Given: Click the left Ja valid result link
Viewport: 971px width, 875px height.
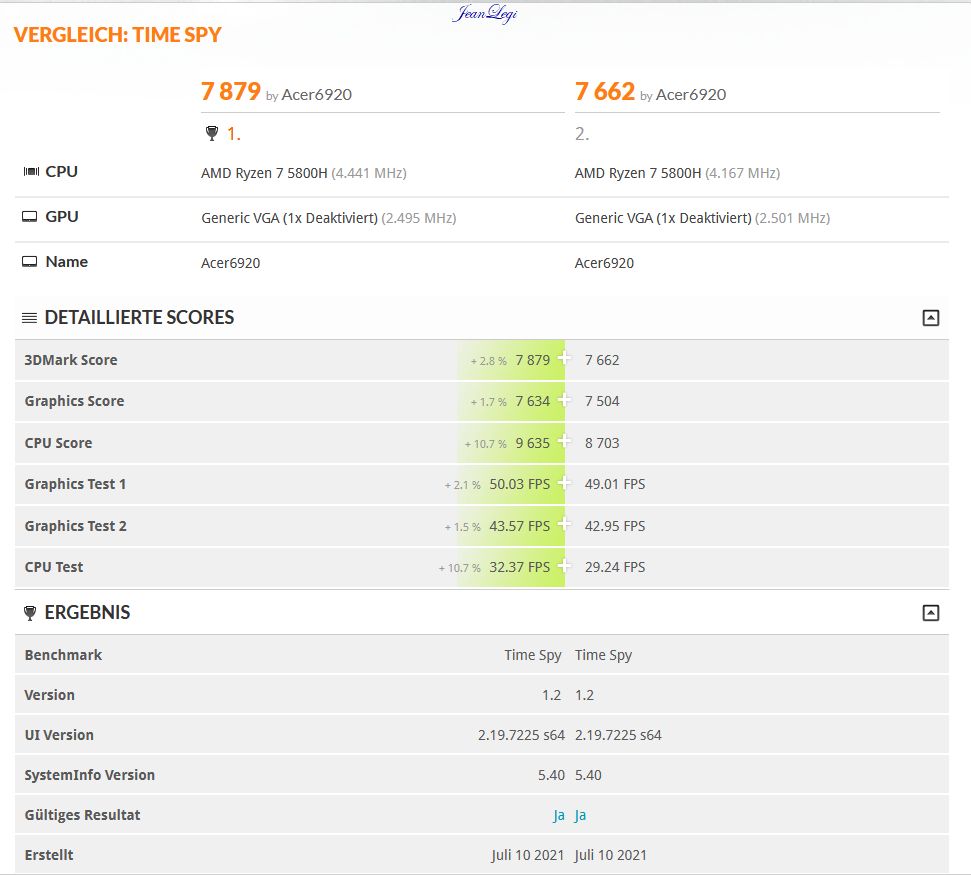Looking at the screenshot, I should click(x=559, y=816).
